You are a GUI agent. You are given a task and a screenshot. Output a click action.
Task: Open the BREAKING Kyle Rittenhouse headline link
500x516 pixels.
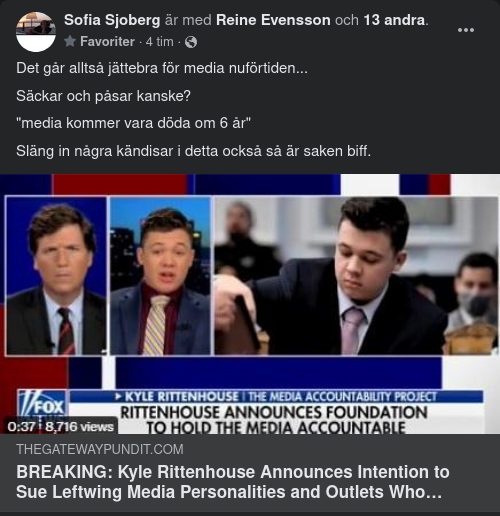tap(233, 482)
